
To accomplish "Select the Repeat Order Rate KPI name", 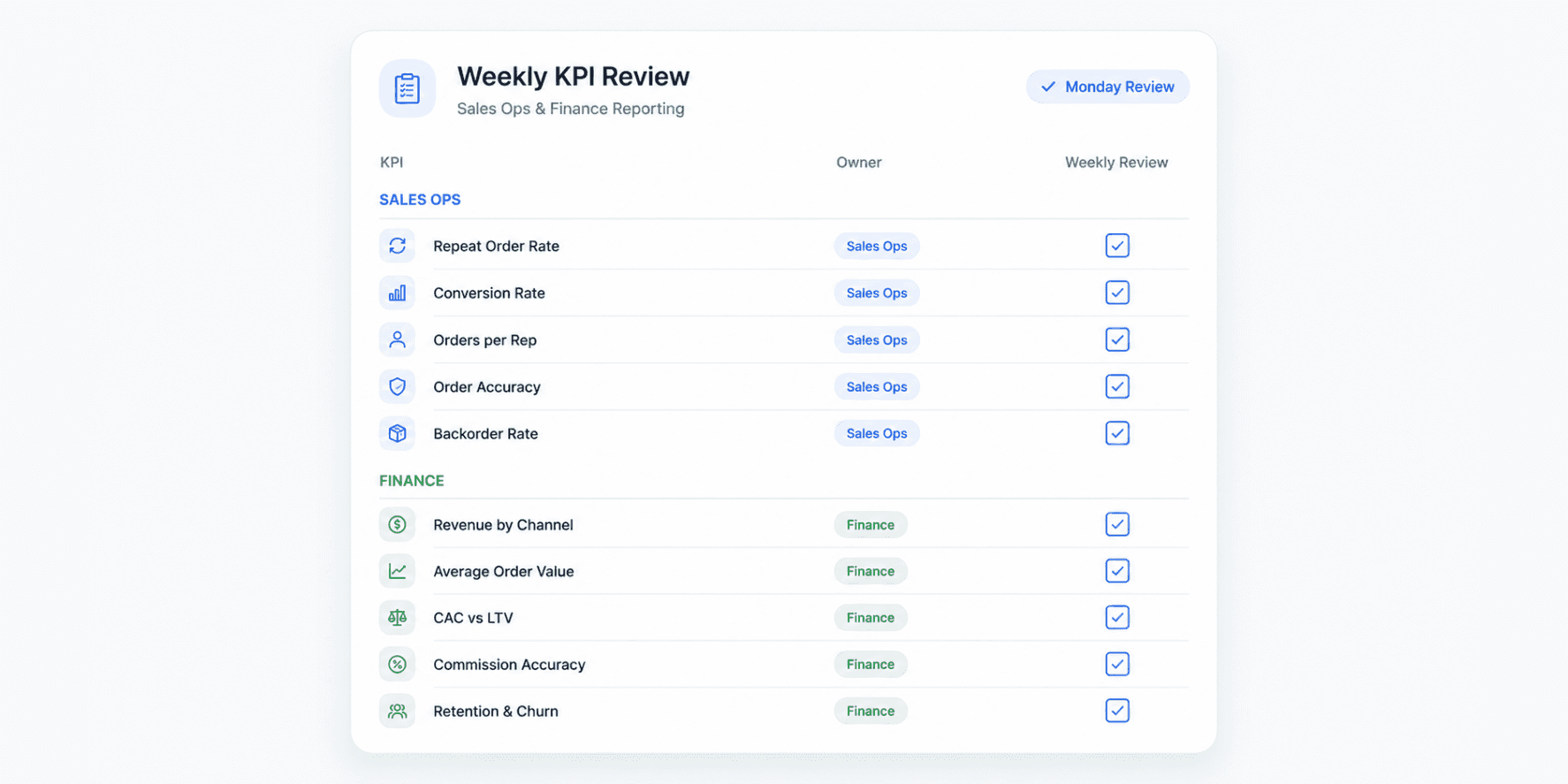I will click(x=496, y=246).
